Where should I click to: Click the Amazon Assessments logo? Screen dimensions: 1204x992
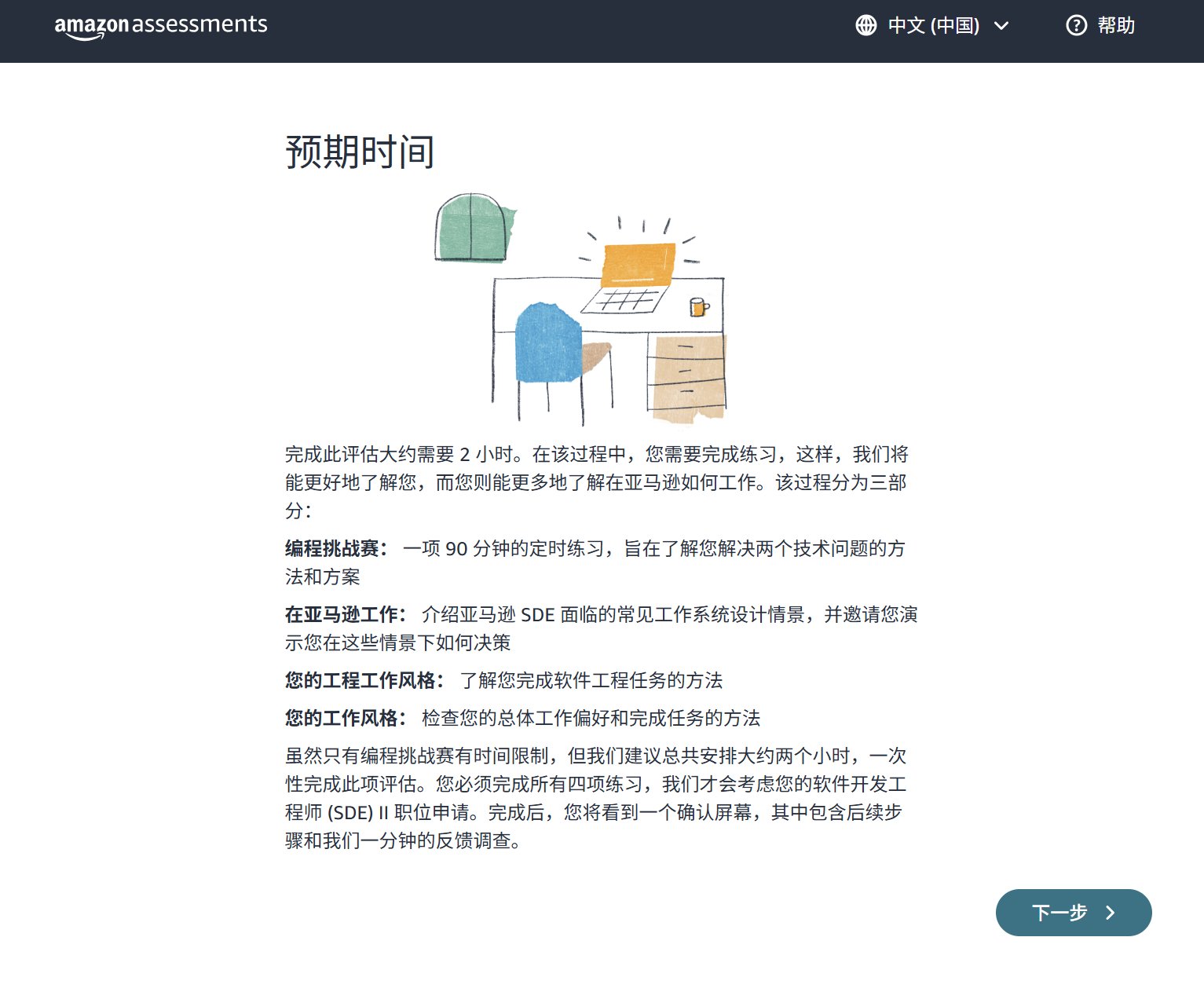click(x=161, y=26)
